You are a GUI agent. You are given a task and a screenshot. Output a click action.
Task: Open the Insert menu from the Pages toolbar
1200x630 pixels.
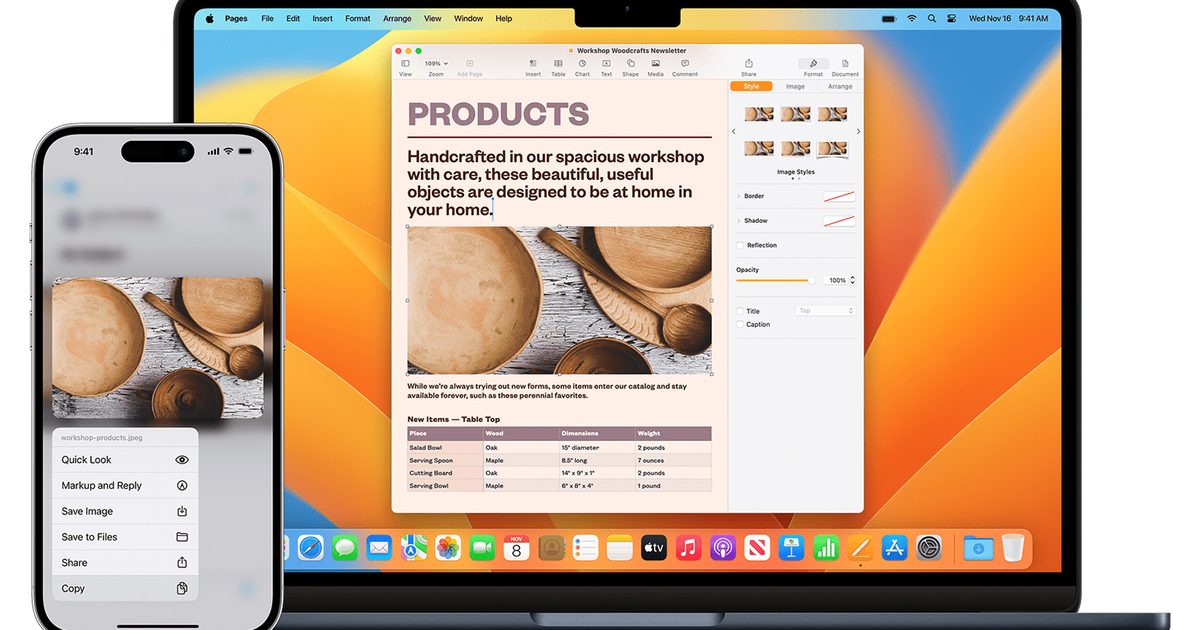pyautogui.click(x=532, y=62)
